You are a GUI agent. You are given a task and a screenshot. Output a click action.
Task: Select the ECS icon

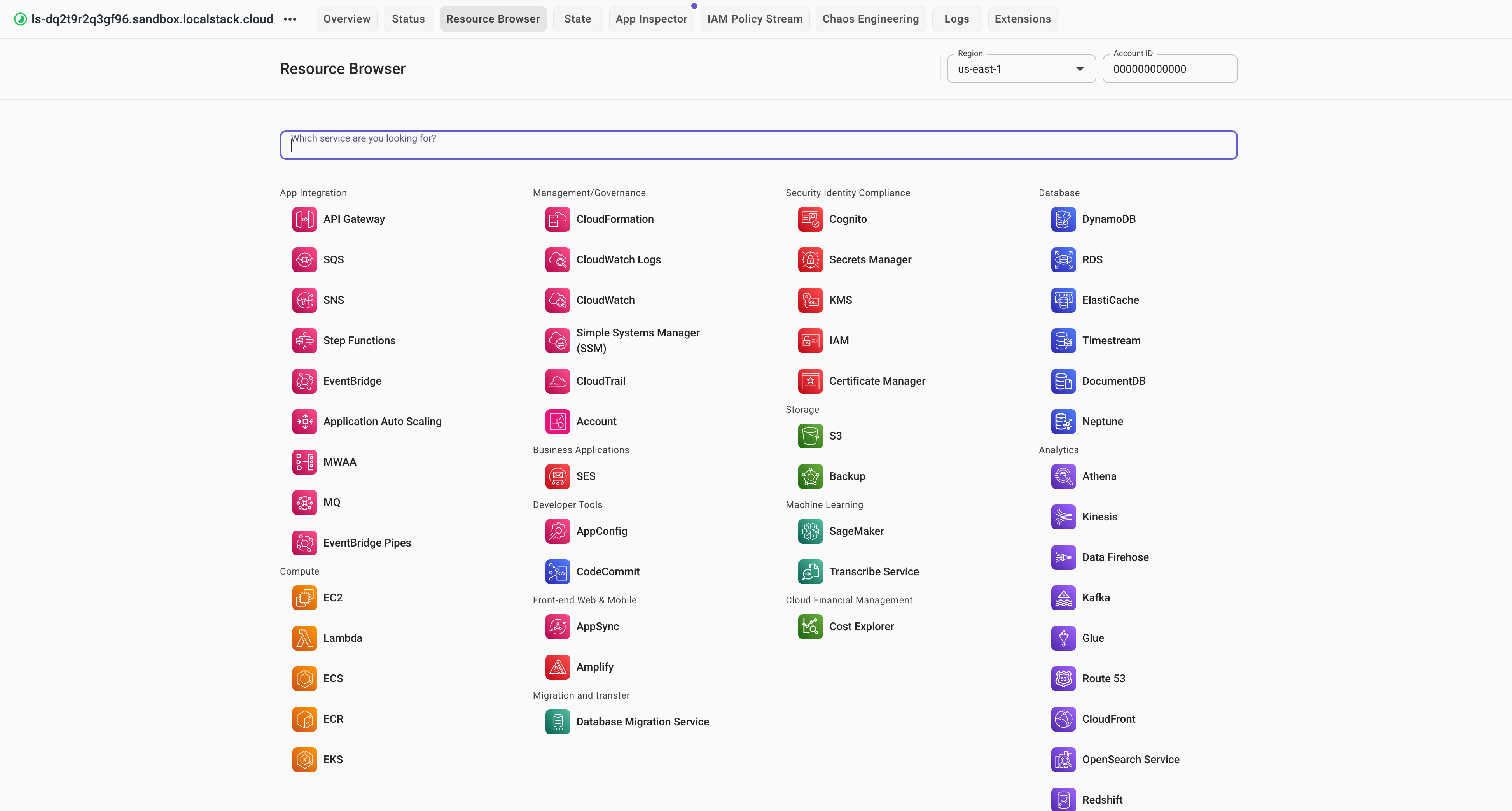coord(305,680)
